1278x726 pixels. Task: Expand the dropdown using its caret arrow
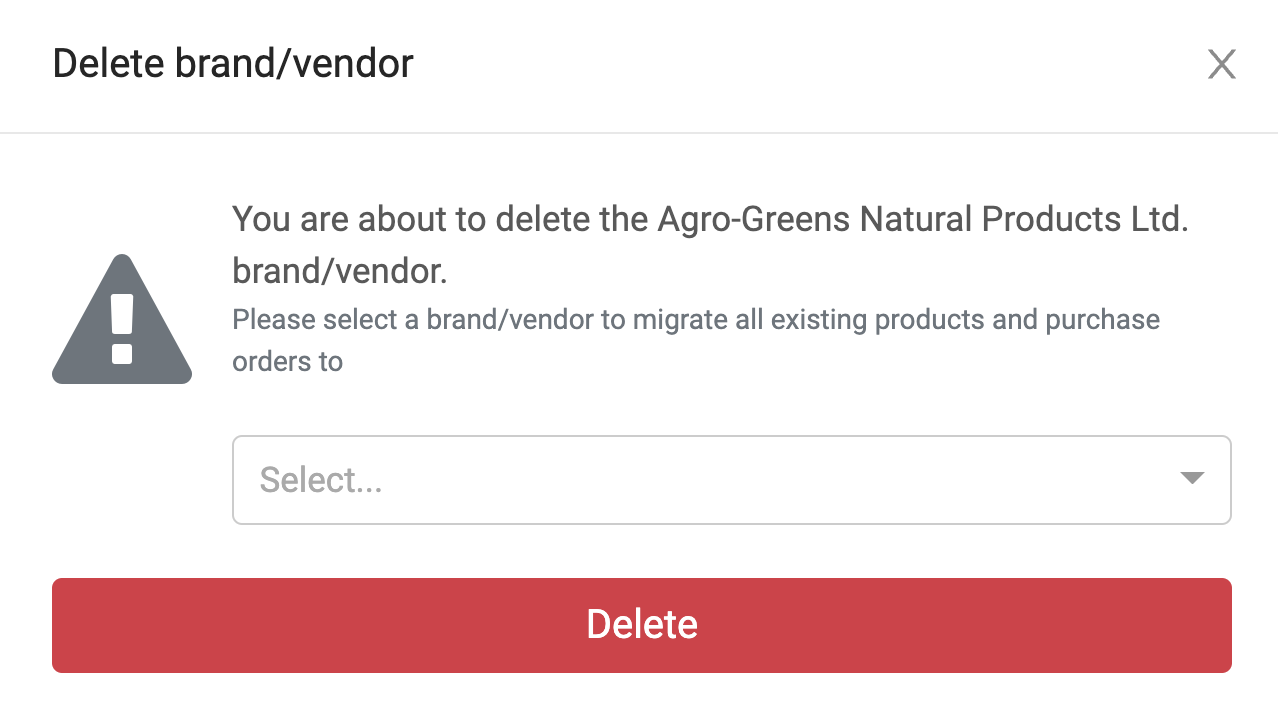pyautogui.click(x=1191, y=478)
